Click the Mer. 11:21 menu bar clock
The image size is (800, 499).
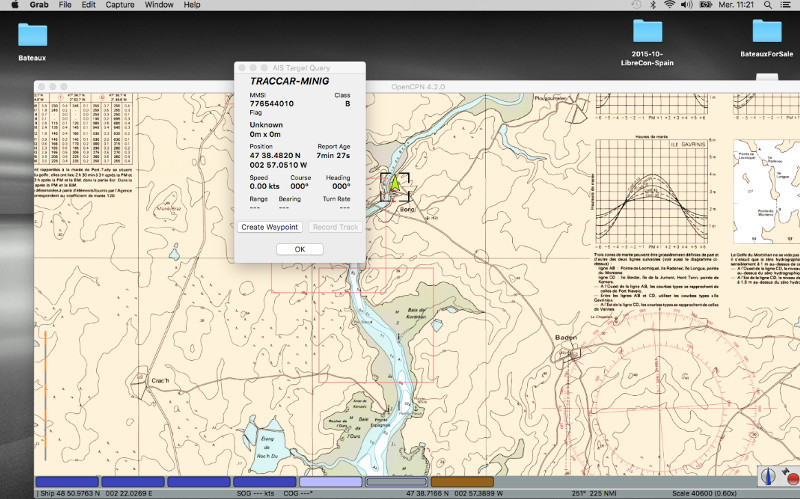tap(737, 5)
